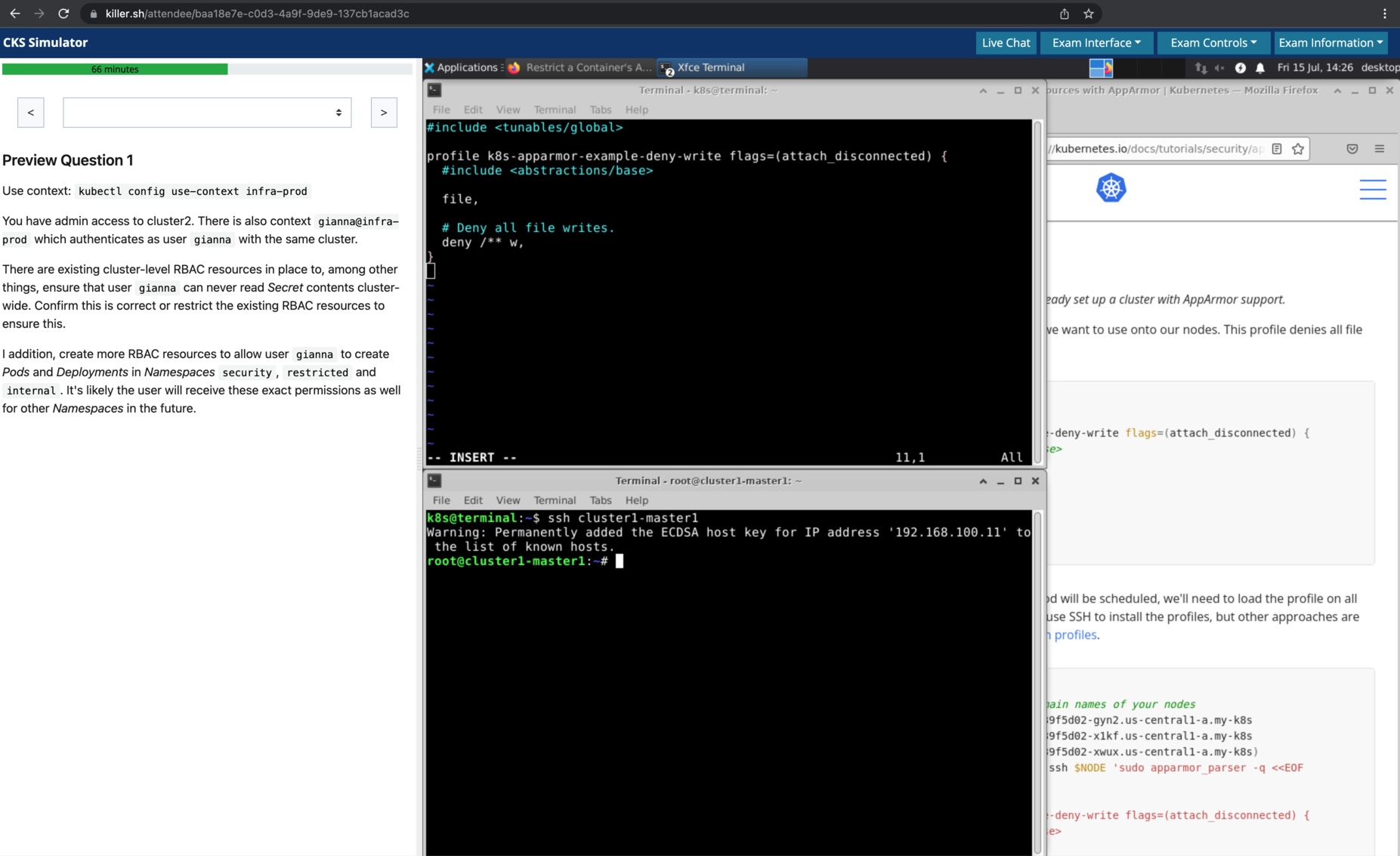Bookmark the Kubernetes page with star
This screenshot has width=1400, height=856.
click(1298, 149)
